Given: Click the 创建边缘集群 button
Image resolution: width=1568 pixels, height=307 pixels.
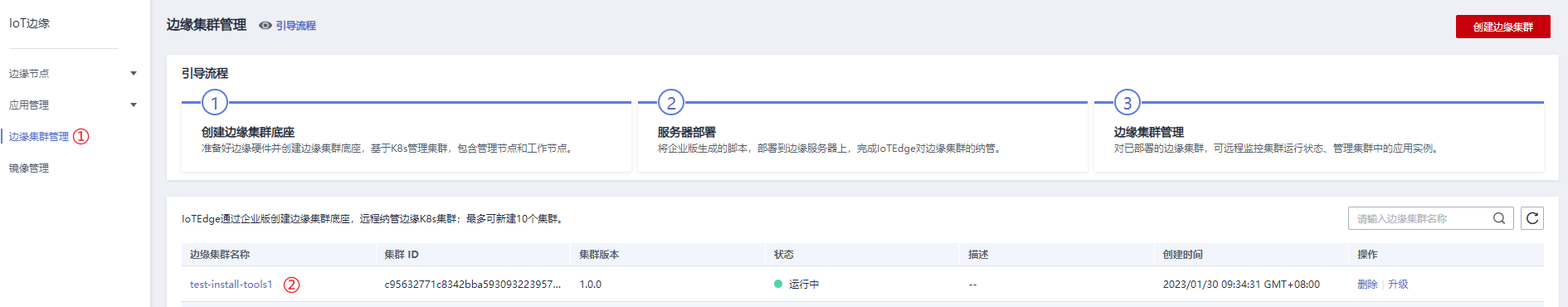Looking at the screenshot, I should point(1502,27).
